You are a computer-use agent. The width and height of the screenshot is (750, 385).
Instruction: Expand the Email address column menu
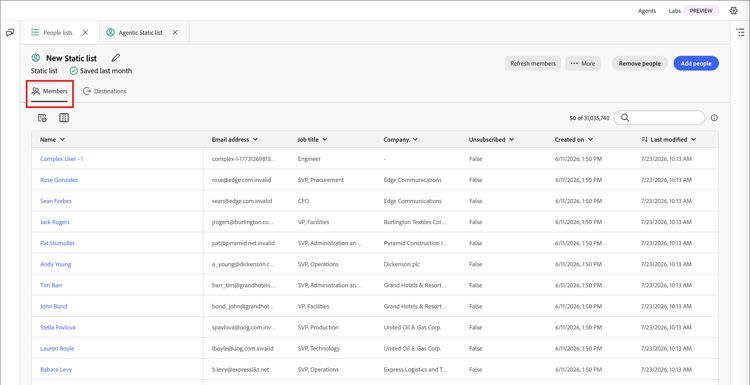pyautogui.click(x=255, y=140)
